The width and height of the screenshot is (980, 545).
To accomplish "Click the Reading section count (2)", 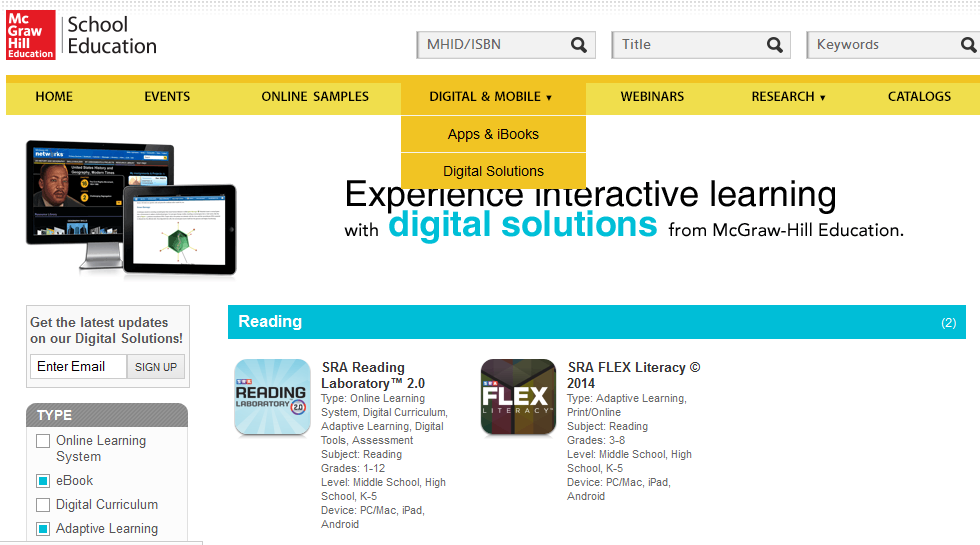I will pos(948,322).
